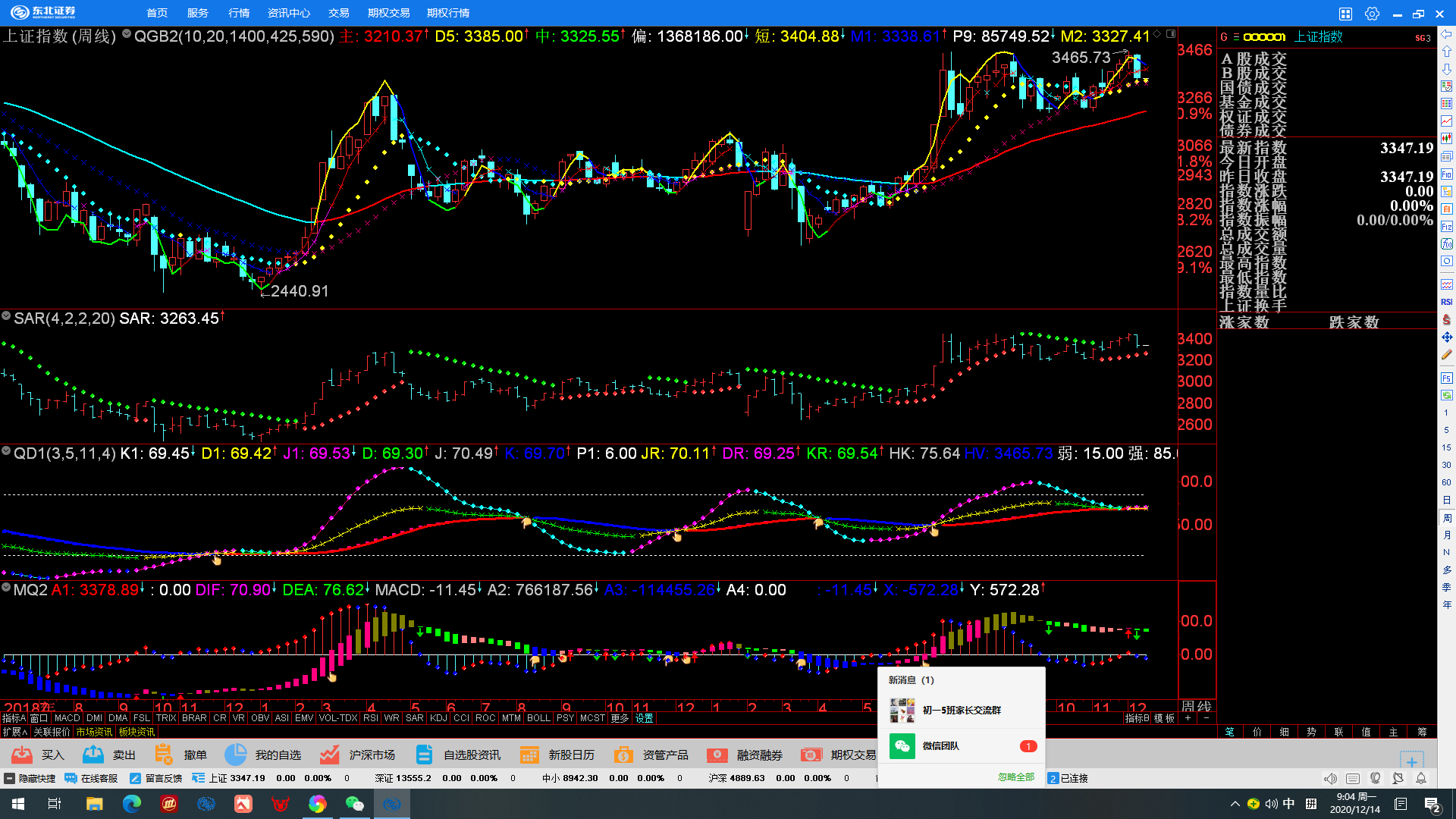Open settings gear in title bar
Viewport: 1456px width, 819px height.
1372,14
